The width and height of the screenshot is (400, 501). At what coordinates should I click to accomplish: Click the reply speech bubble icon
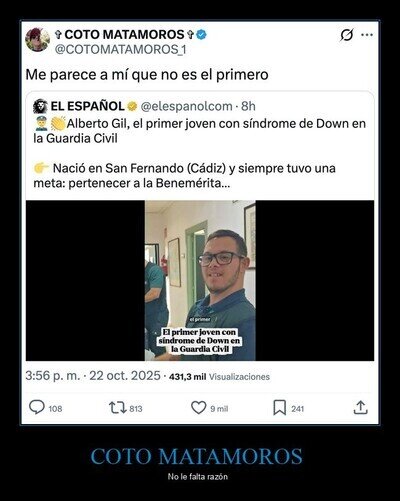click(37, 407)
